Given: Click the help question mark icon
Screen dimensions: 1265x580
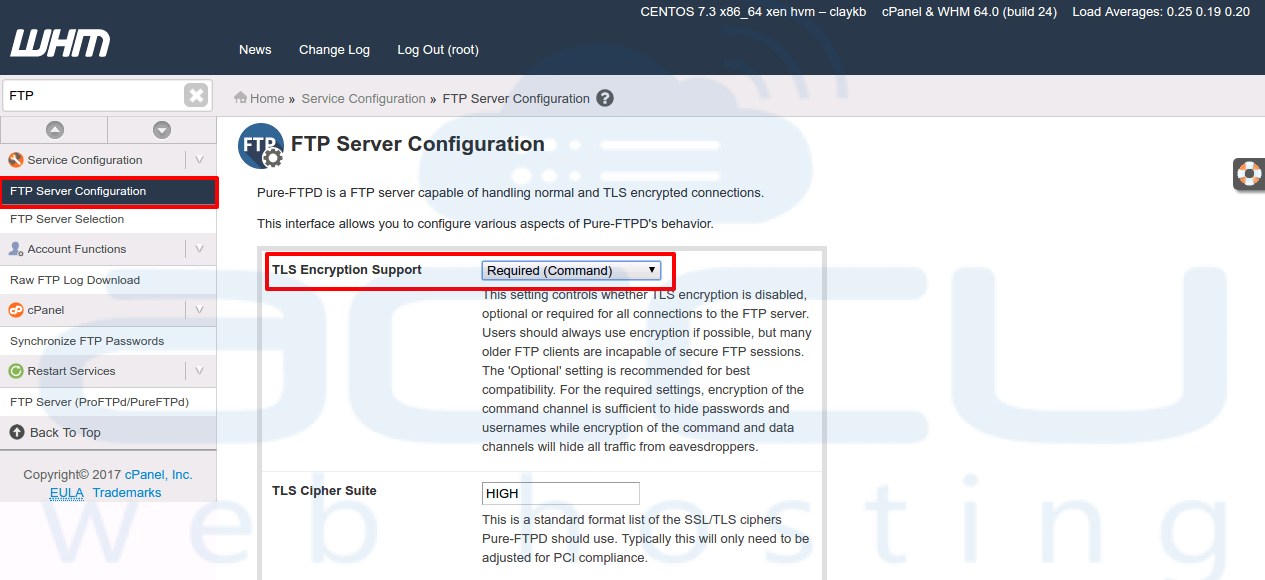Looking at the screenshot, I should [x=604, y=98].
